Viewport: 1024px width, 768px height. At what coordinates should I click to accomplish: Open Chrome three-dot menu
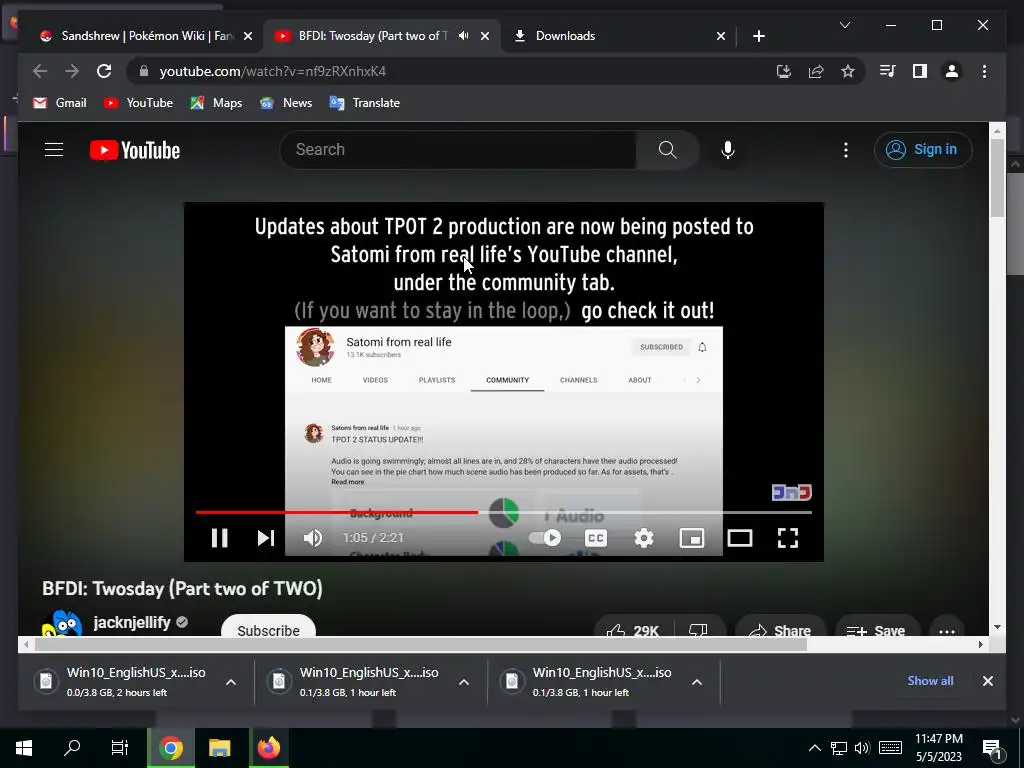click(x=984, y=71)
